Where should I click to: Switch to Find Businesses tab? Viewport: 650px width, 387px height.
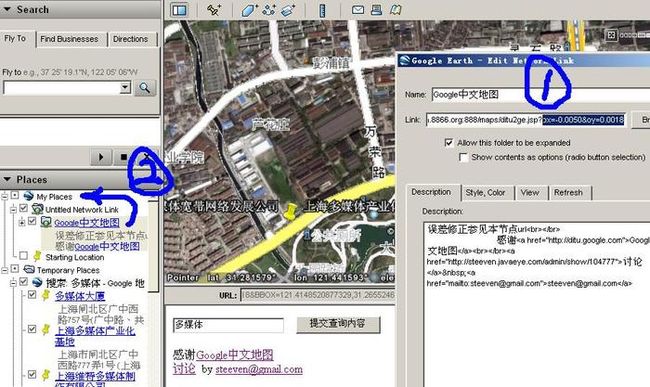[x=70, y=39]
